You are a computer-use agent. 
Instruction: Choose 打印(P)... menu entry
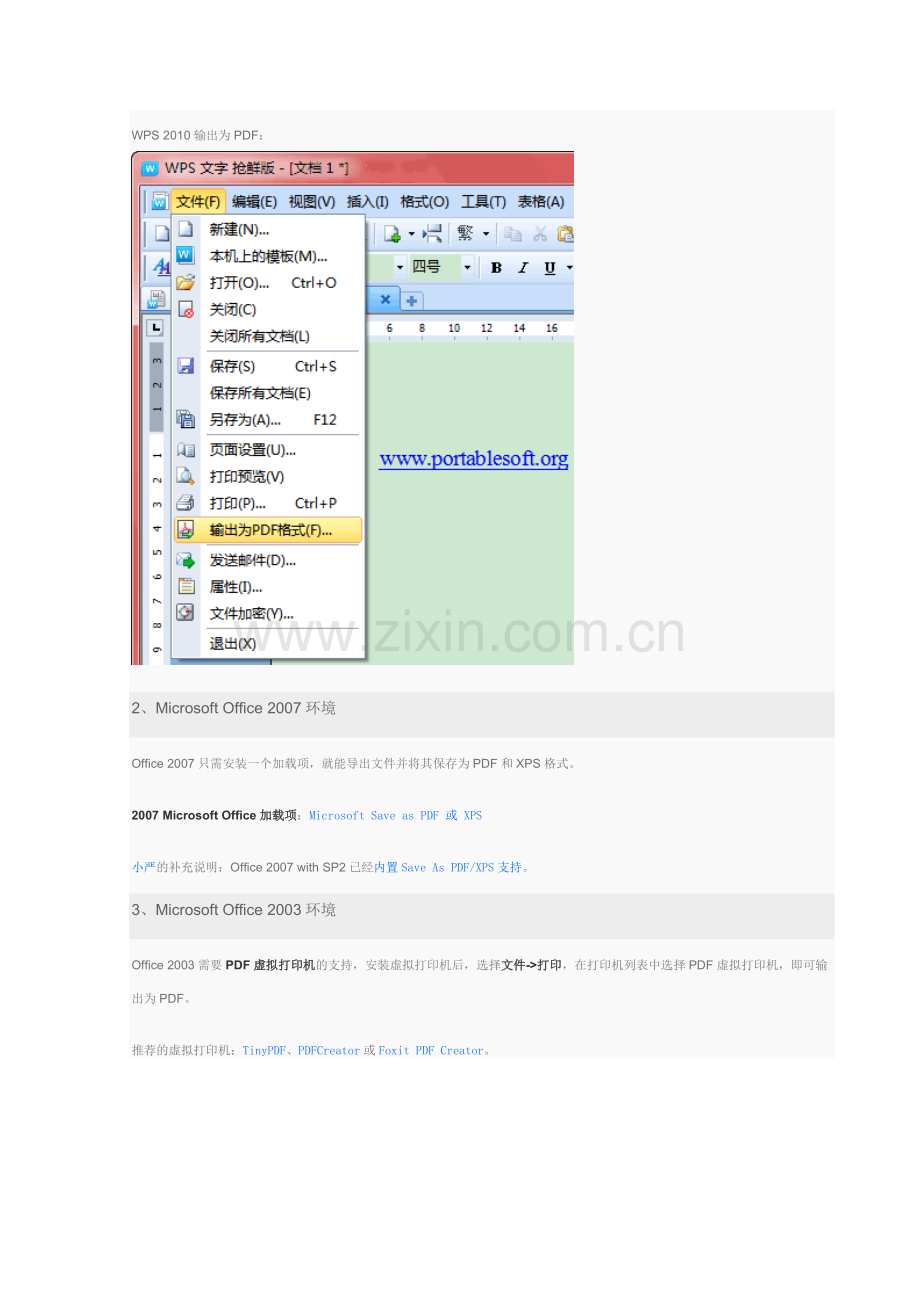tap(268, 503)
